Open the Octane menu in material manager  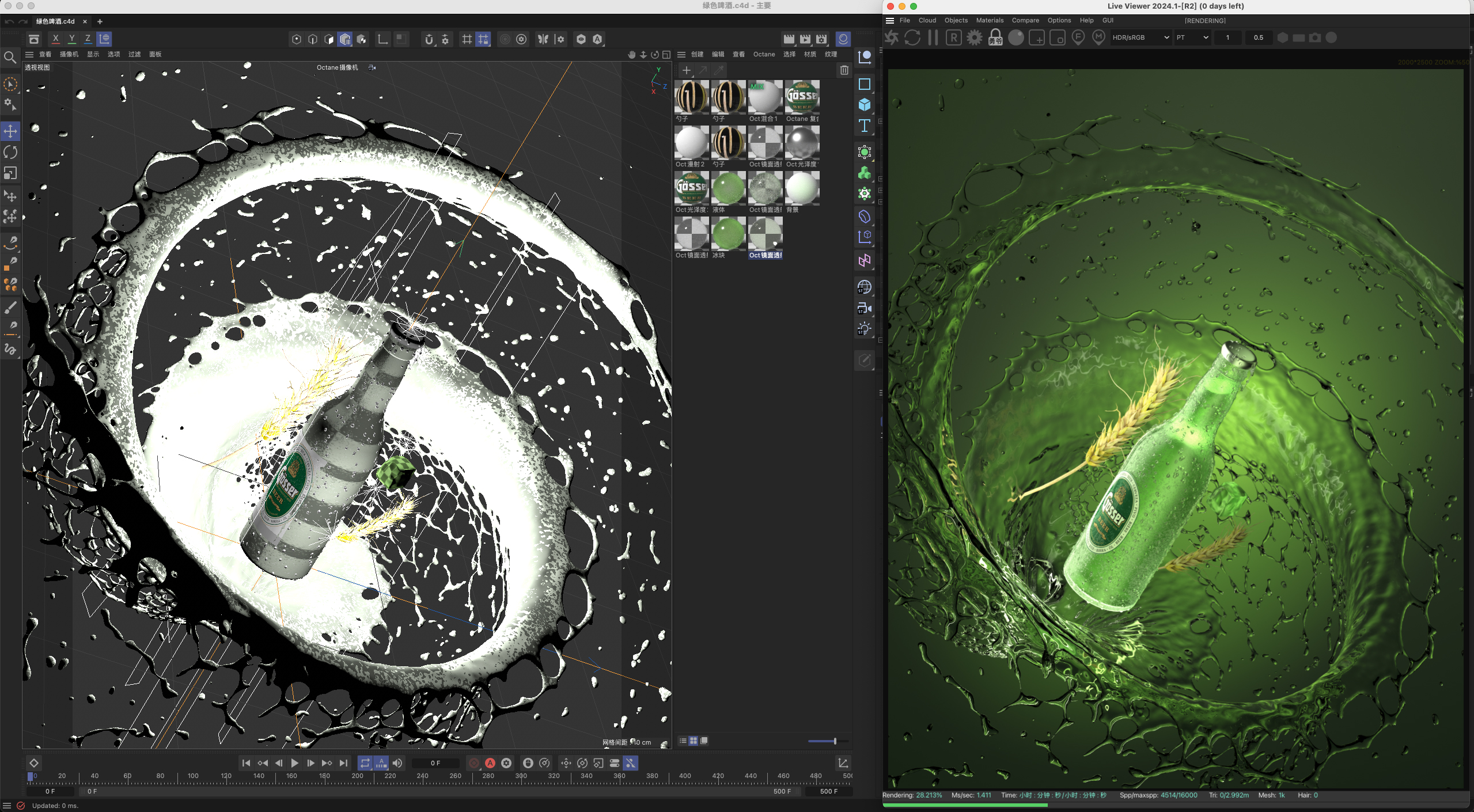(x=764, y=55)
